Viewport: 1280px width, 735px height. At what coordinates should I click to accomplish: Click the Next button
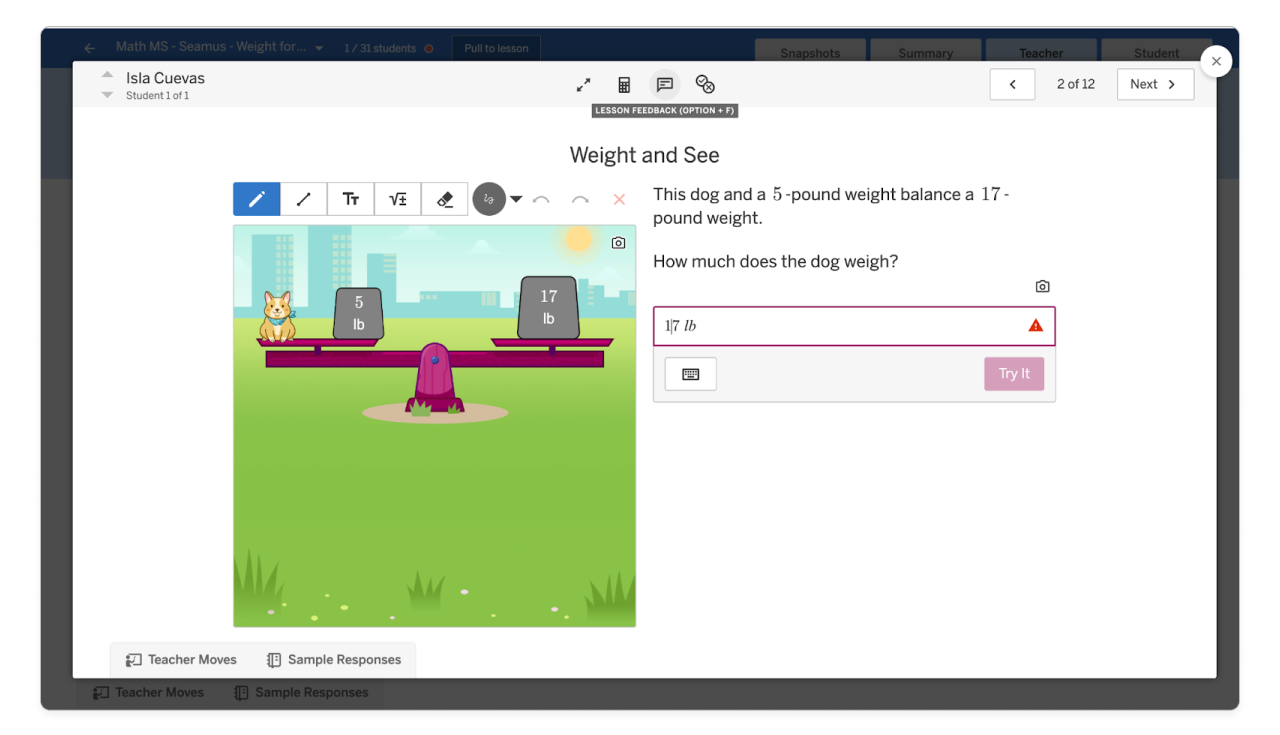pos(1154,85)
